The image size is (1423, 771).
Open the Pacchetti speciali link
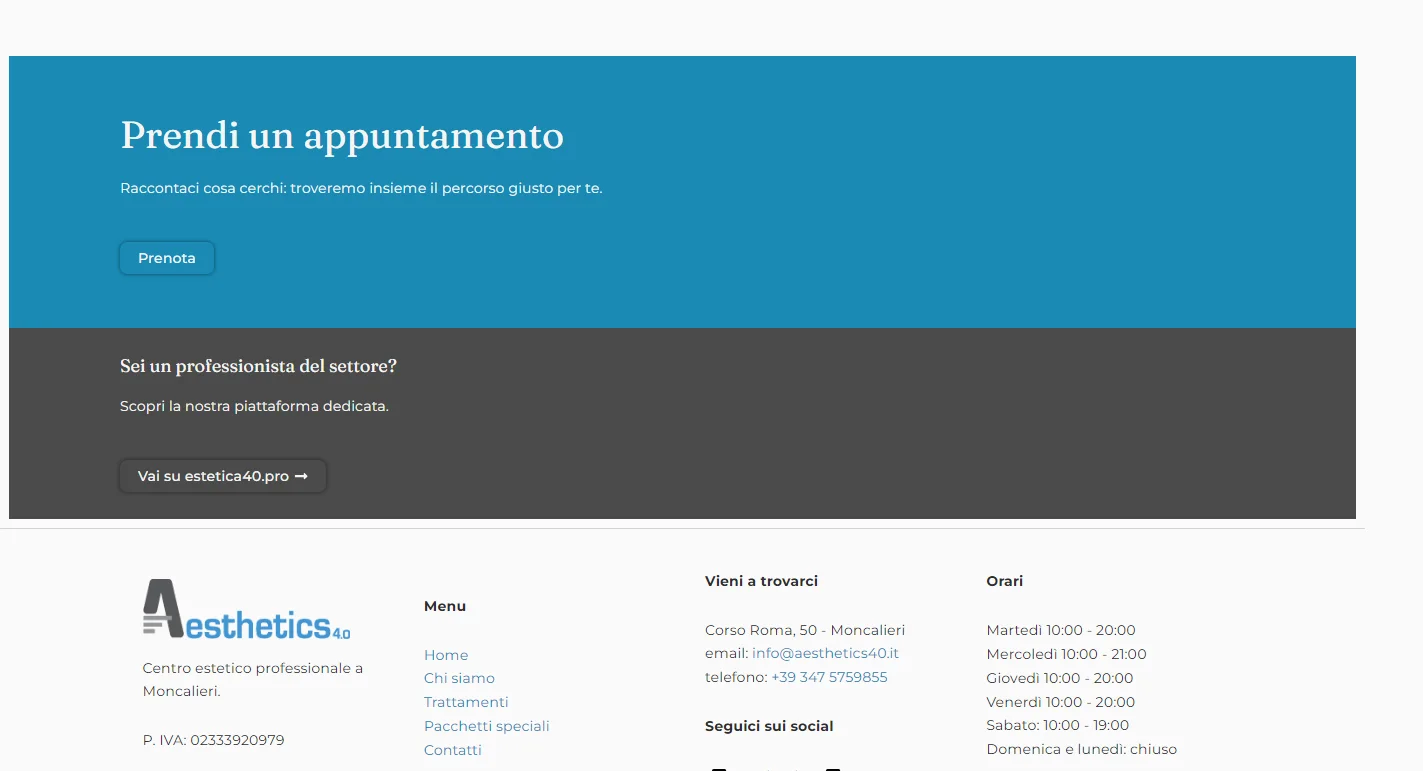point(487,726)
